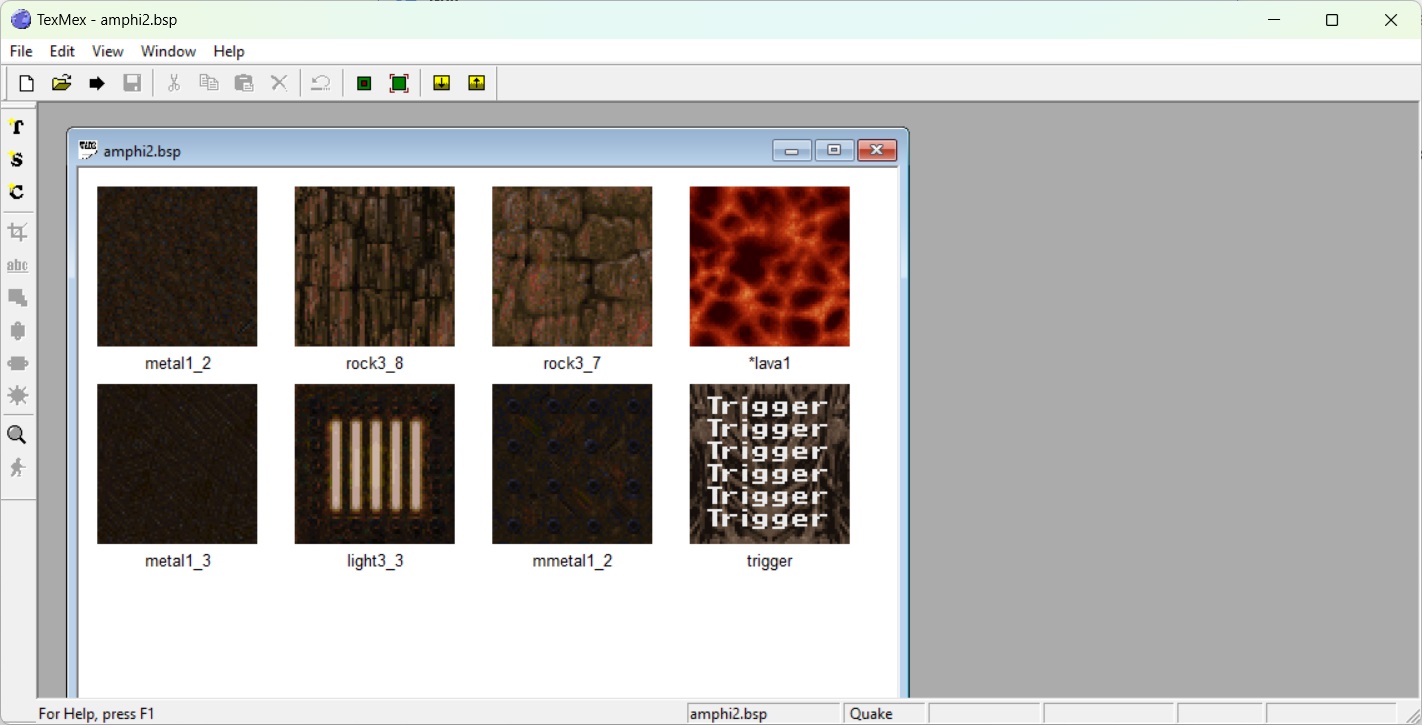Select the trigger texture thumbnail
Screen dimensions: 1422x725
click(770, 464)
